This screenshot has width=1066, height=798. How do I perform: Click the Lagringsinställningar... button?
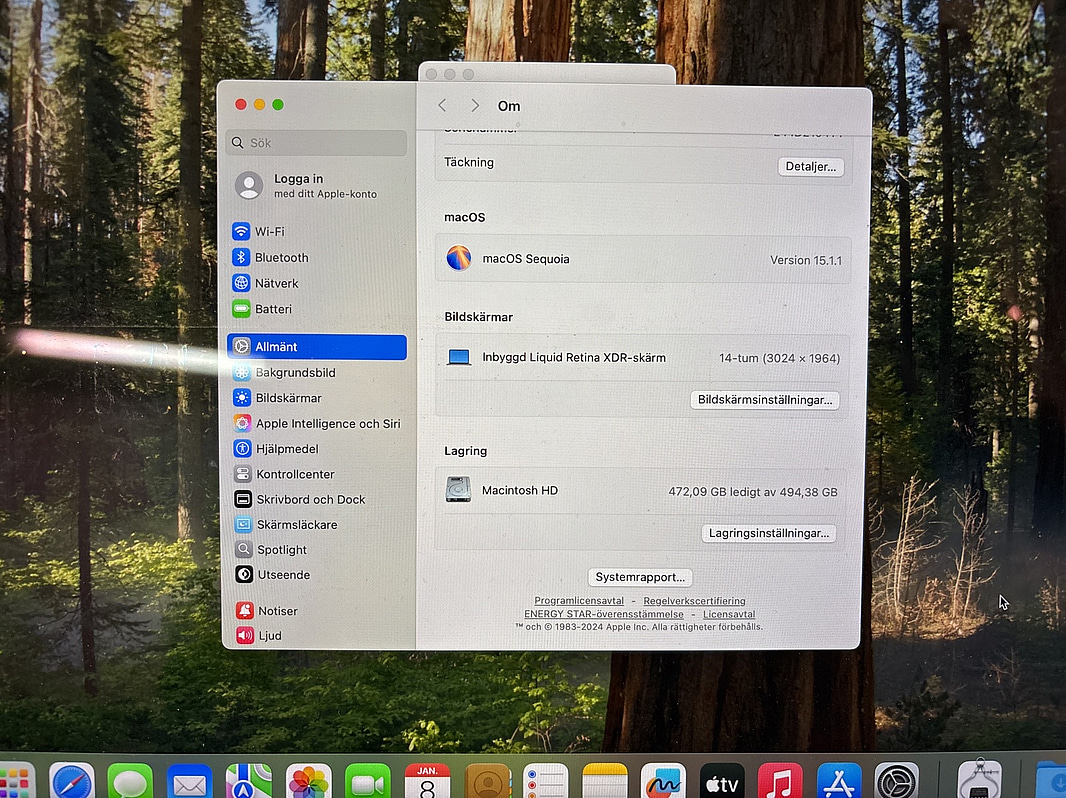768,533
